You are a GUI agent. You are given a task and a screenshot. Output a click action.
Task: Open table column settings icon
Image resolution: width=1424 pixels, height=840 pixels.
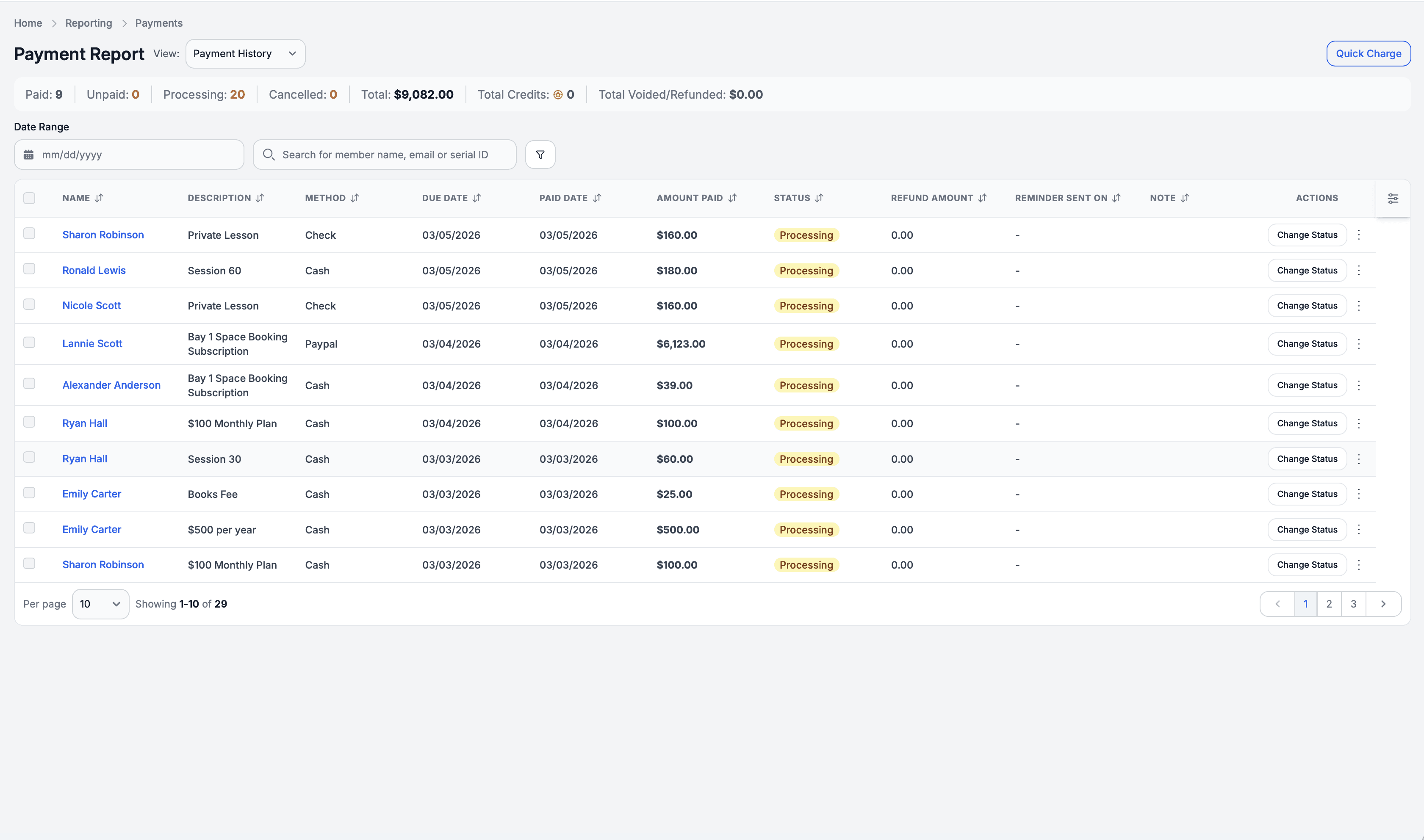(x=1392, y=198)
